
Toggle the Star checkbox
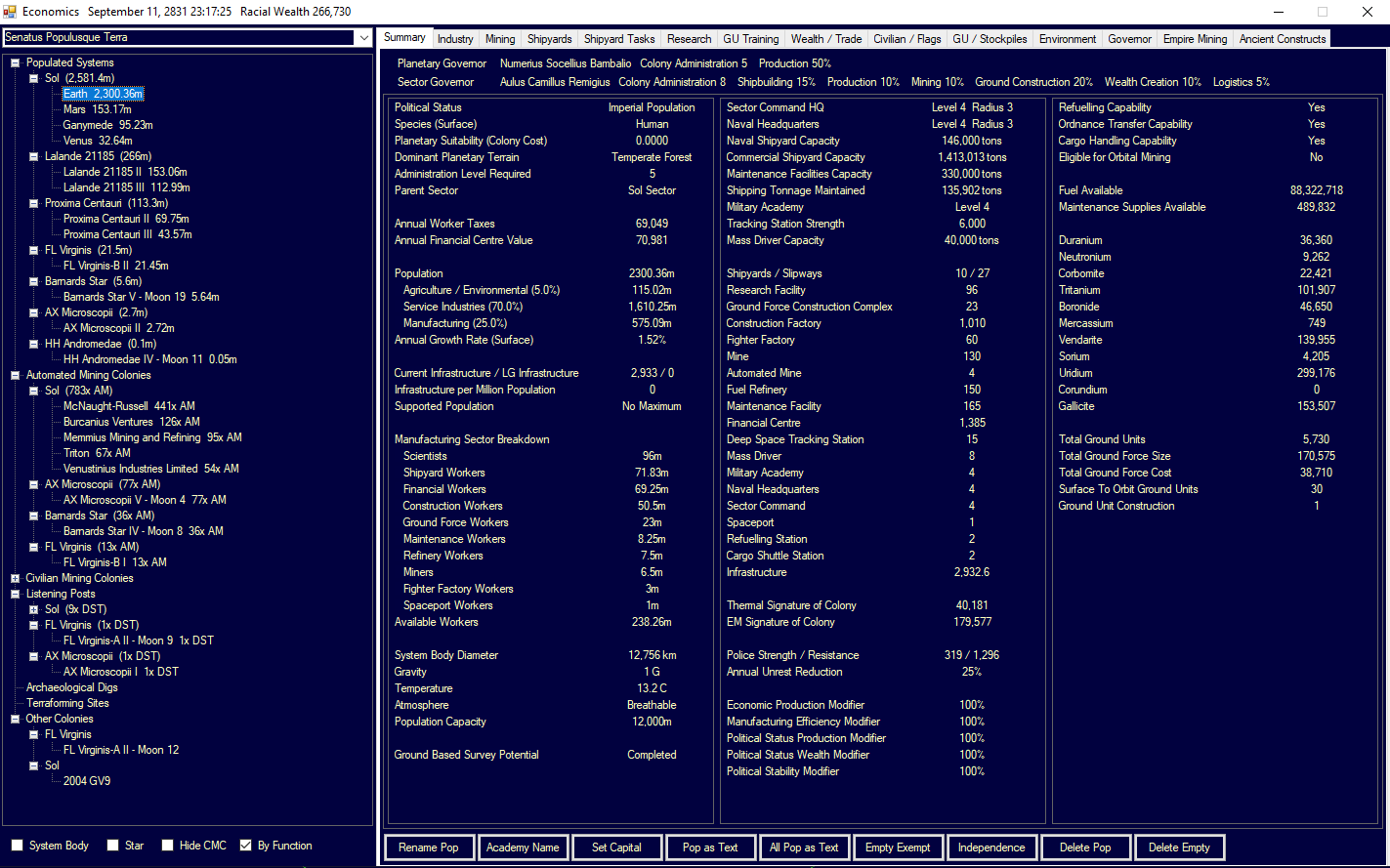click(113, 846)
